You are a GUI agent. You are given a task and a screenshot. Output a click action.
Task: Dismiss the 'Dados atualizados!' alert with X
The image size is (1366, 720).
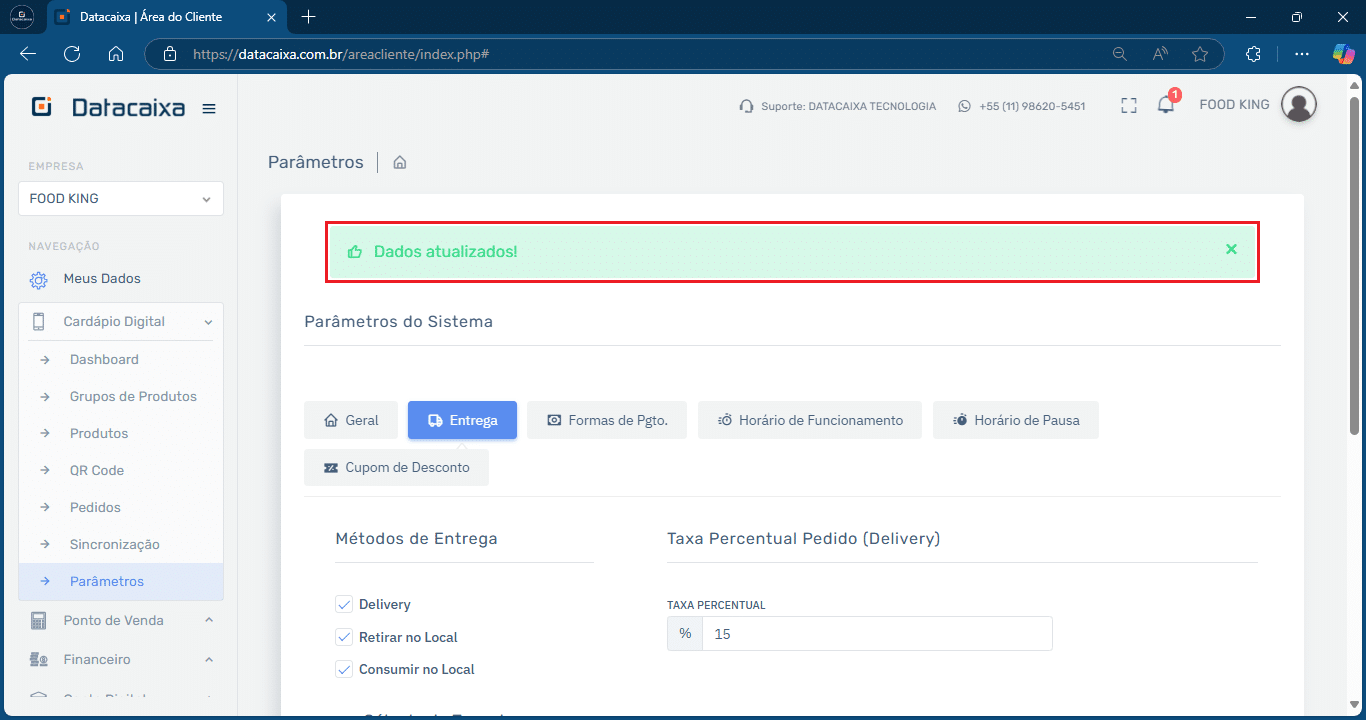coord(1231,249)
